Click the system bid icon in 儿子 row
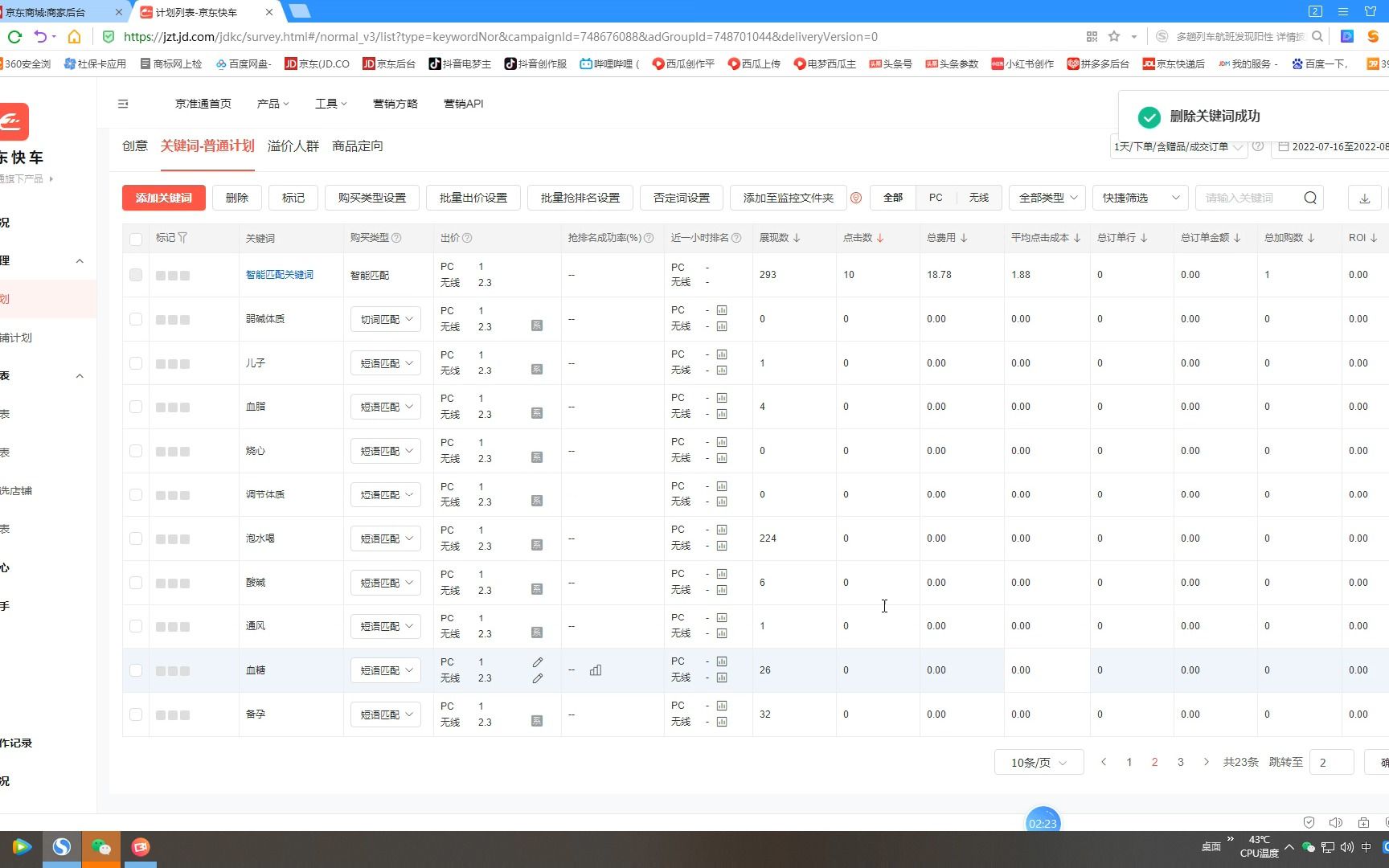The width and height of the screenshot is (1389, 868). tap(537, 370)
